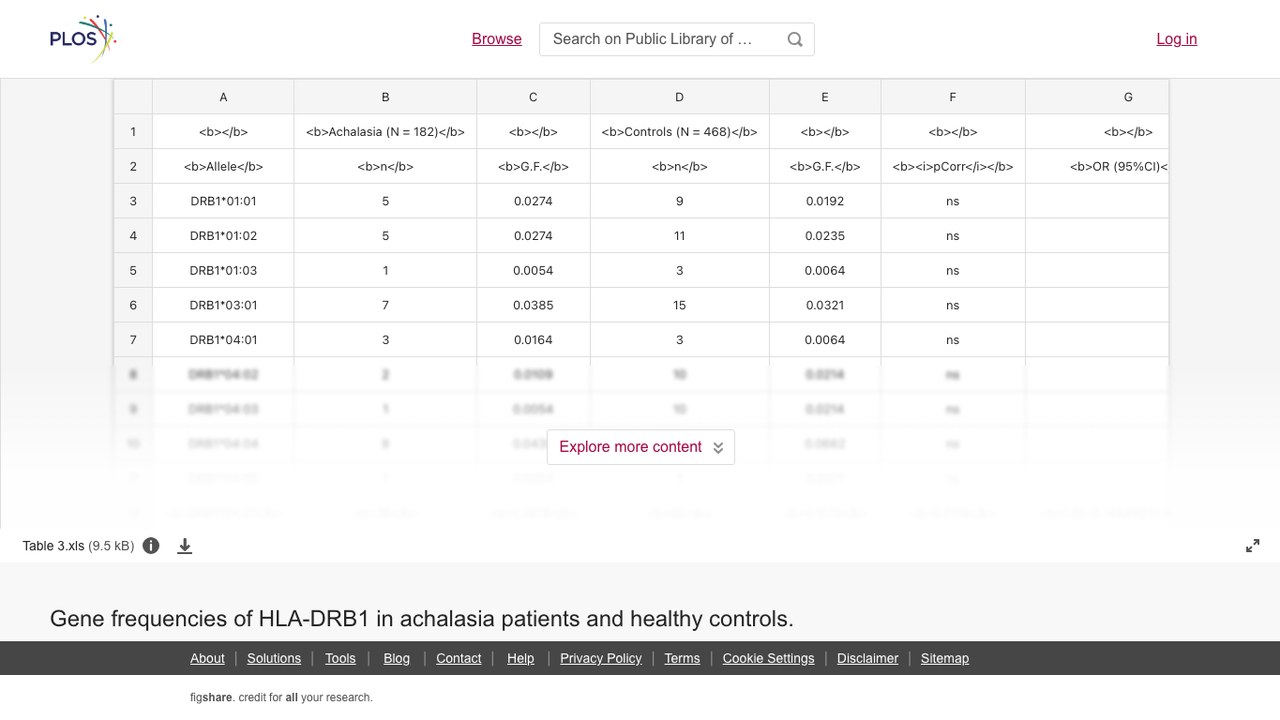Click cell DRB1*01:01
1280x720 pixels.
click(x=223, y=201)
